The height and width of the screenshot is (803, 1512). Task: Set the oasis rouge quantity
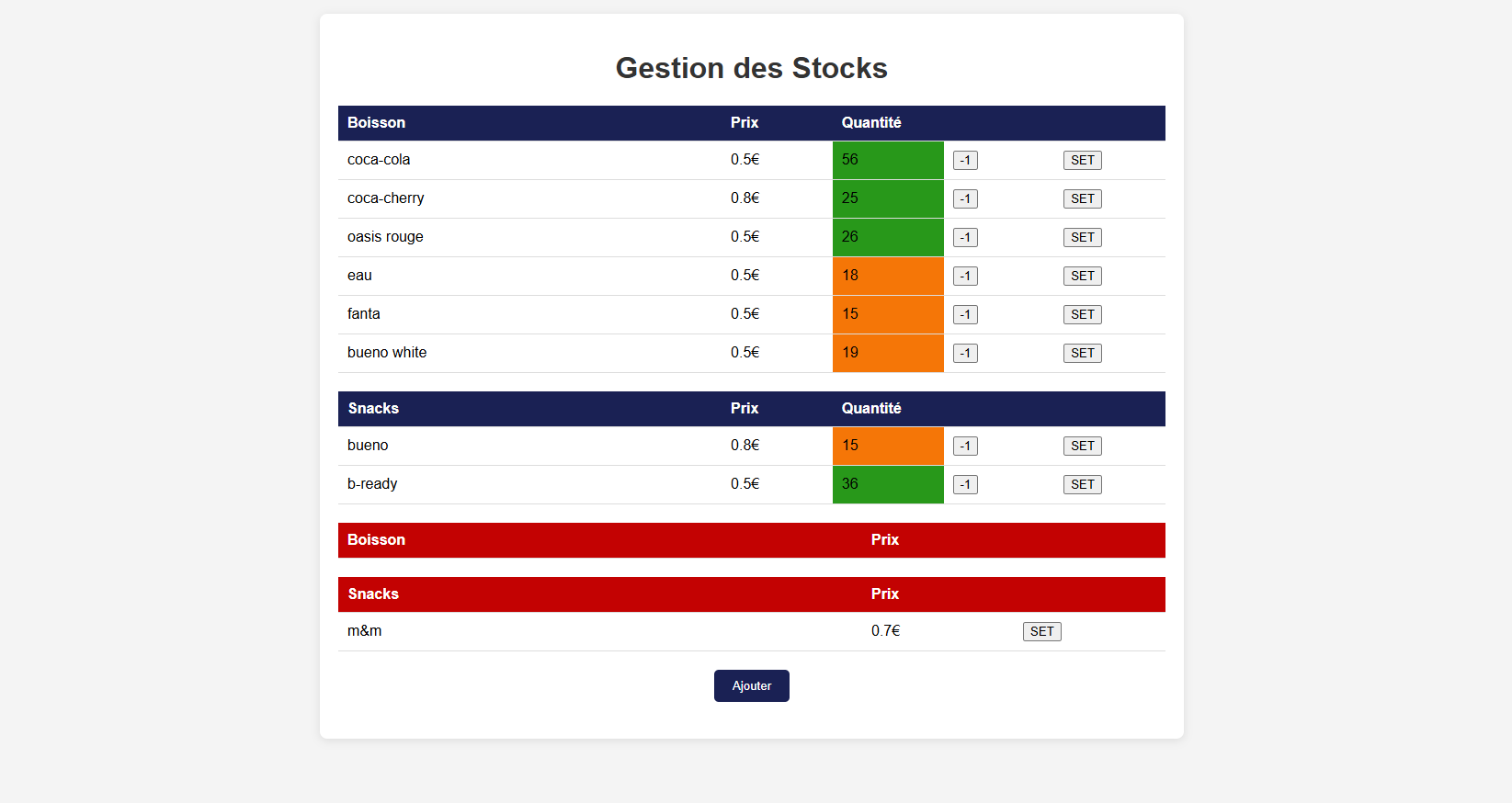1082,238
